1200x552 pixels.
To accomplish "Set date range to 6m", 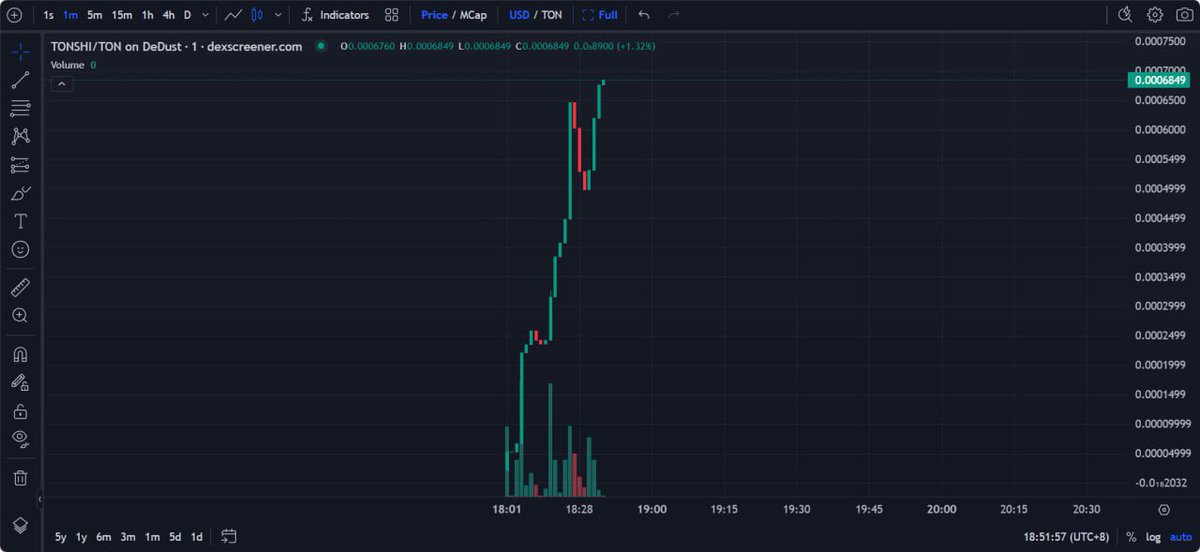I will pyautogui.click(x=104, y=537).
